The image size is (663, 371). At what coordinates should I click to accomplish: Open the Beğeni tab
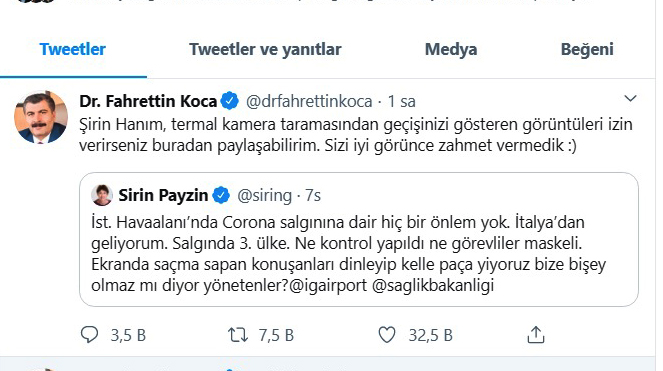[x=587, y=49]
